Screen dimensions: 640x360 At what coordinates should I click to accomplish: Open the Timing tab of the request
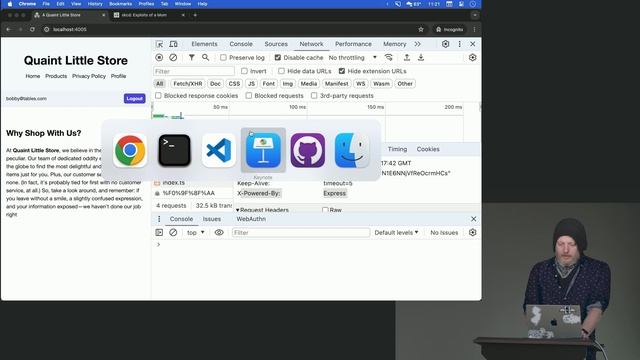pyautogui.click(x=397, y=149)
